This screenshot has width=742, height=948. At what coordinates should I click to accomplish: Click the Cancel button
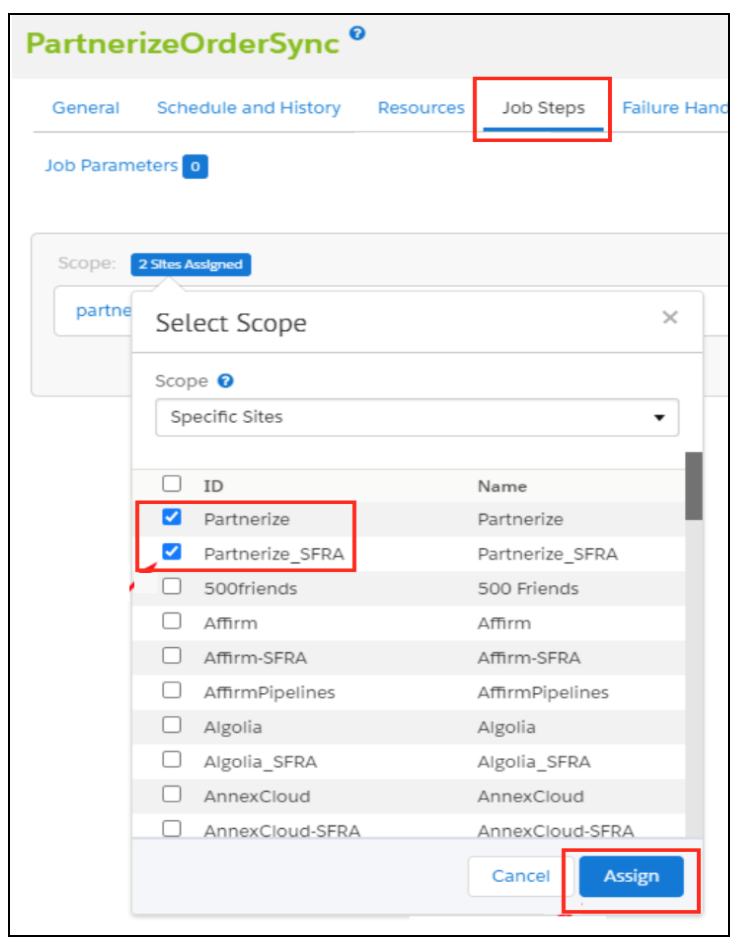(521, 876)
